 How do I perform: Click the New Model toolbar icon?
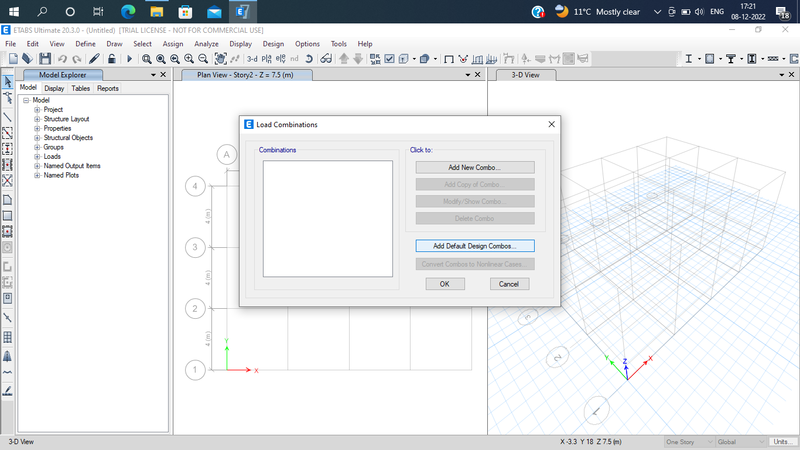pyautogui.click(x=13, y=59)
